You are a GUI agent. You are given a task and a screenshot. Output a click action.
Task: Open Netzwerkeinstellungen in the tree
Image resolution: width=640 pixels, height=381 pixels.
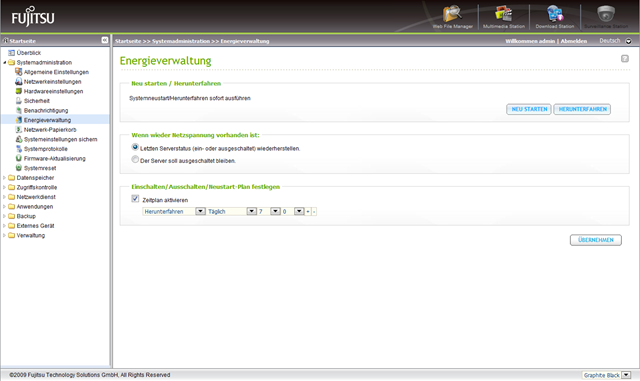52,82
